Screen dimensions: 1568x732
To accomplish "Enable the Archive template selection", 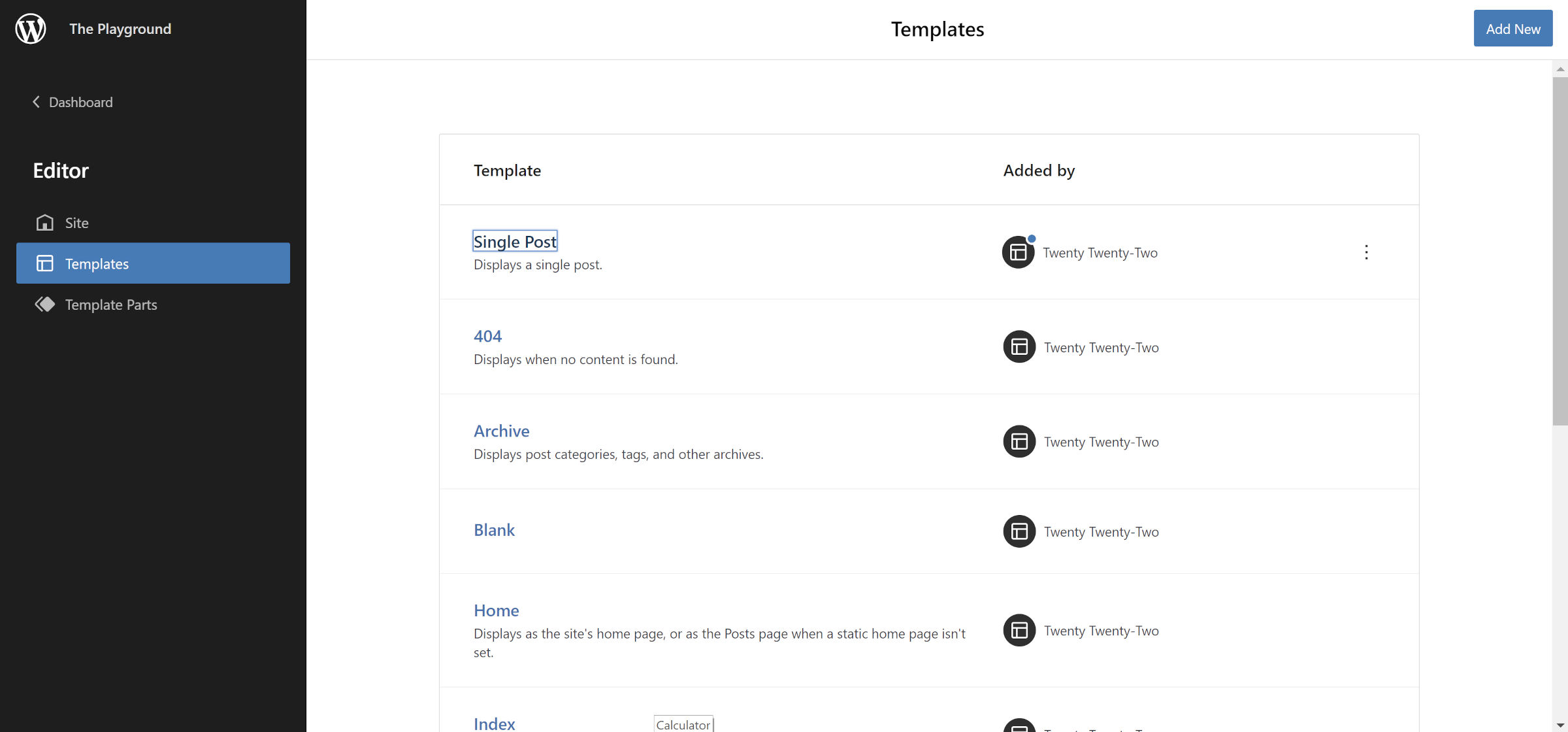I will 502,430.
